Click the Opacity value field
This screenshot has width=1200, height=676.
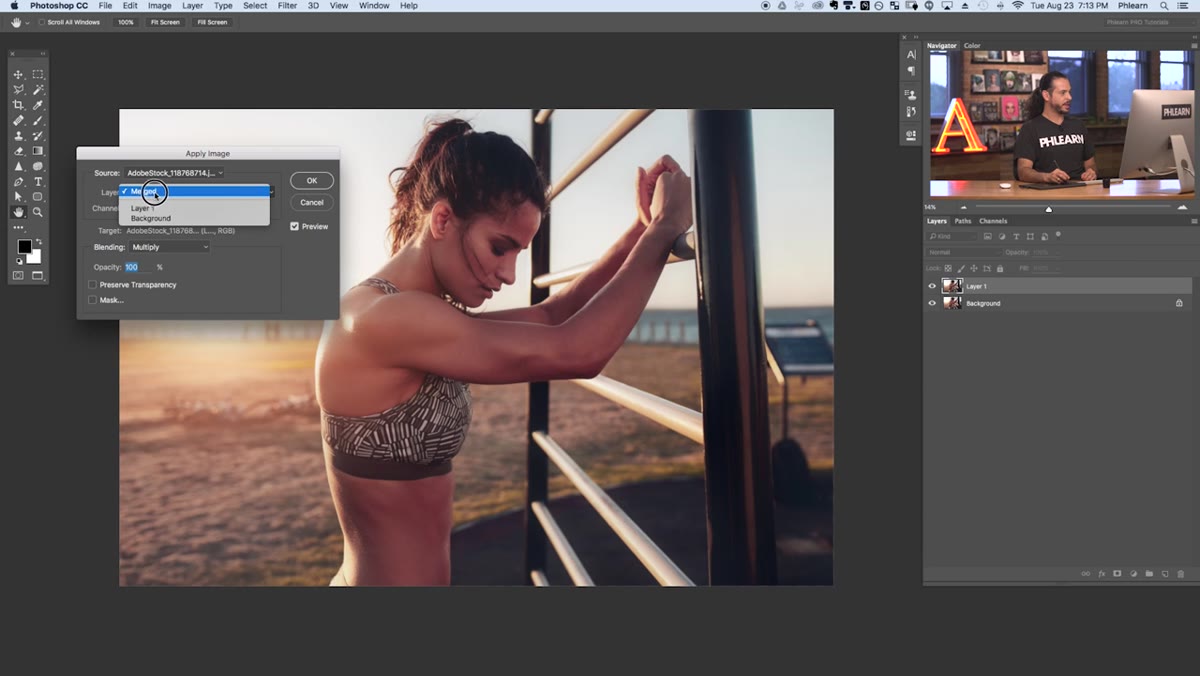pos(138,267)
